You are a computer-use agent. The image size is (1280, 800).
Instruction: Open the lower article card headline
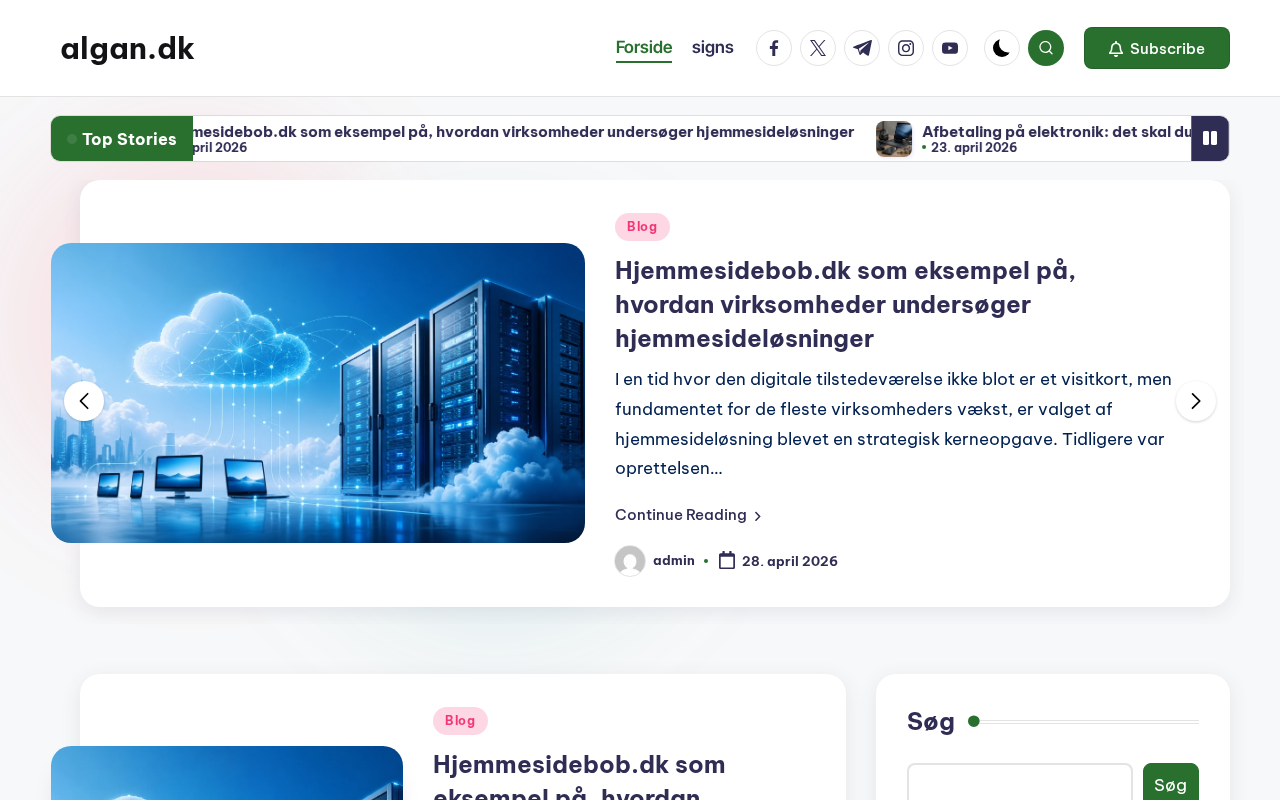pyautogui.click(x=581, y=775)
